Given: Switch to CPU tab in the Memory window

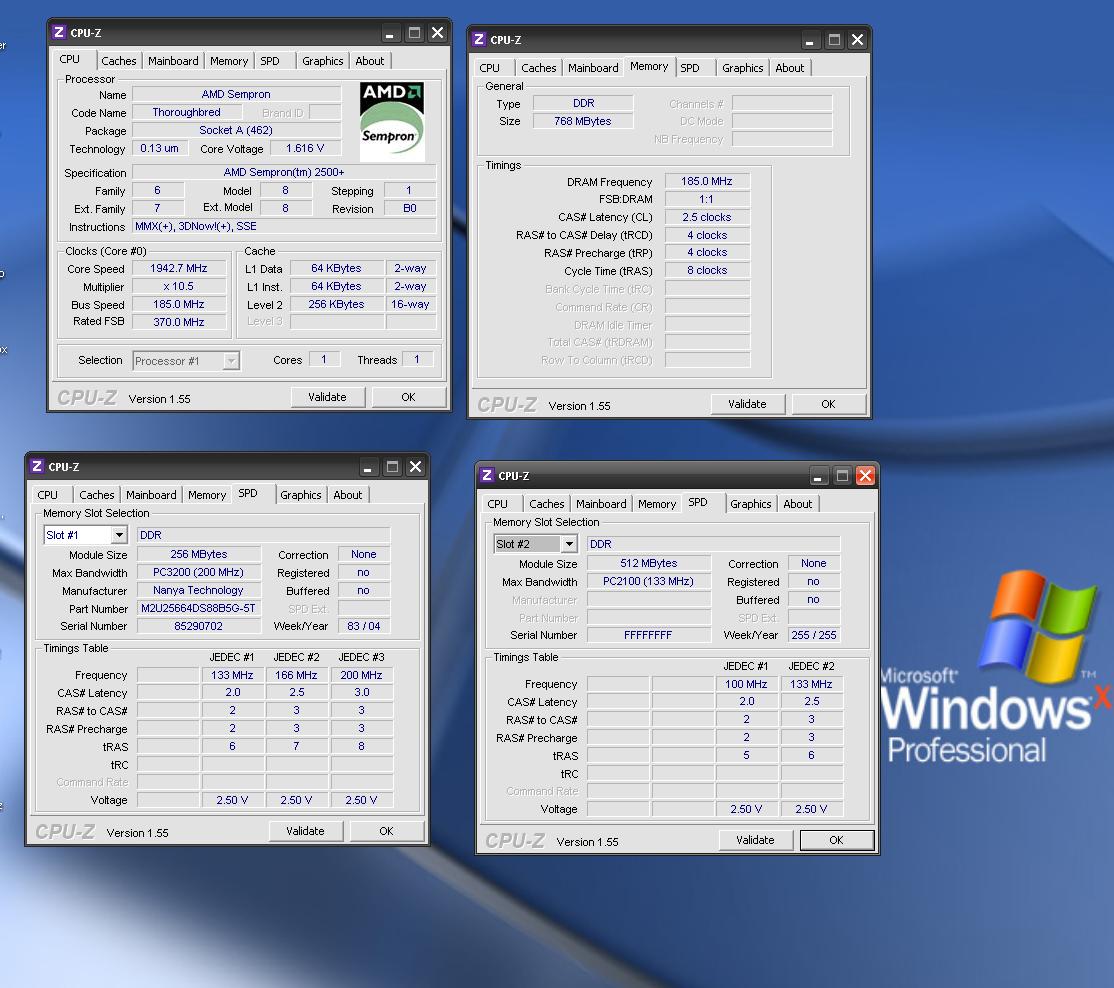Looking at the screenshot, I should pos(490,68).
